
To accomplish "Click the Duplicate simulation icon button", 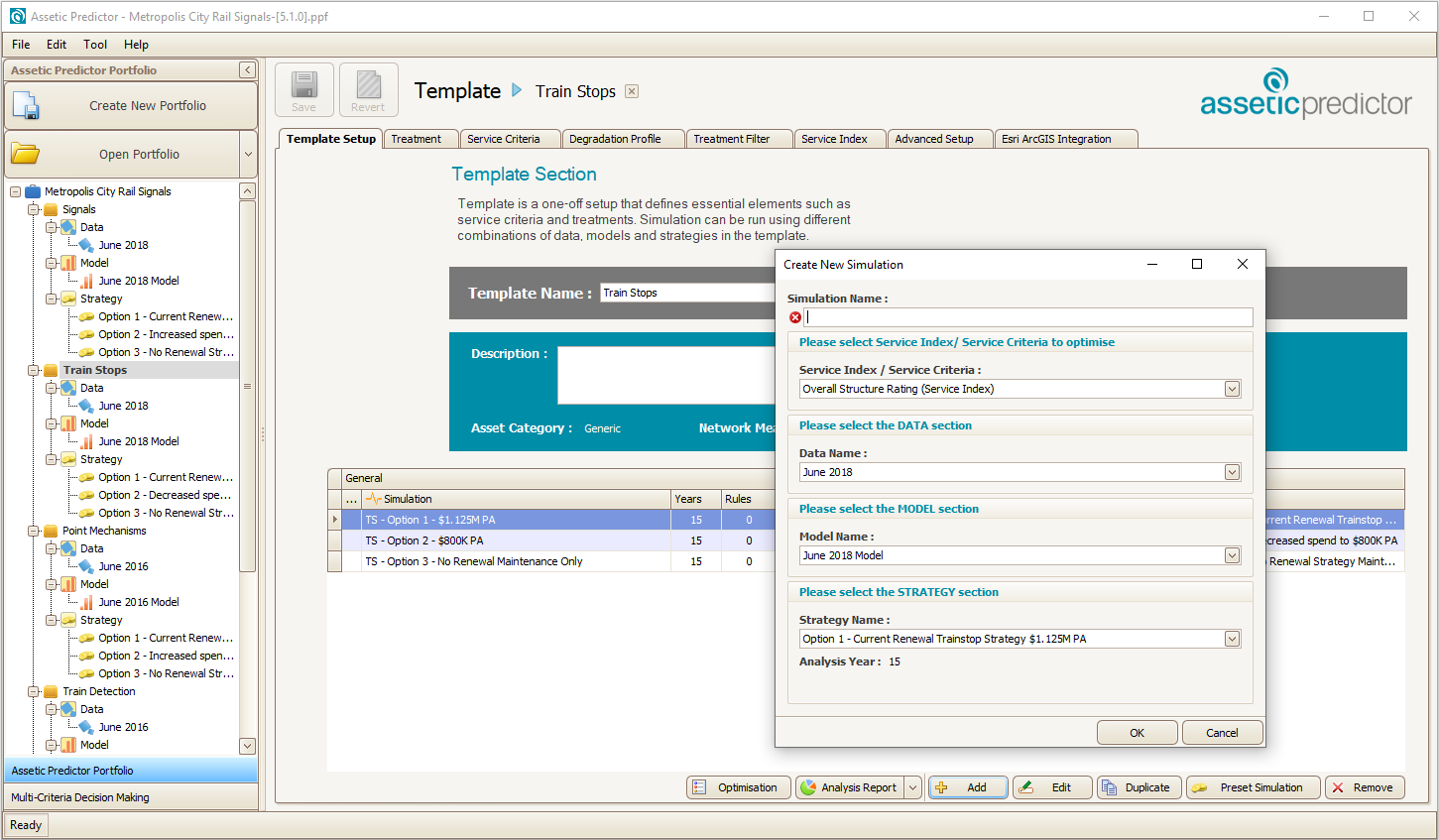I will pyautogui.click(x=1108, y=787).
